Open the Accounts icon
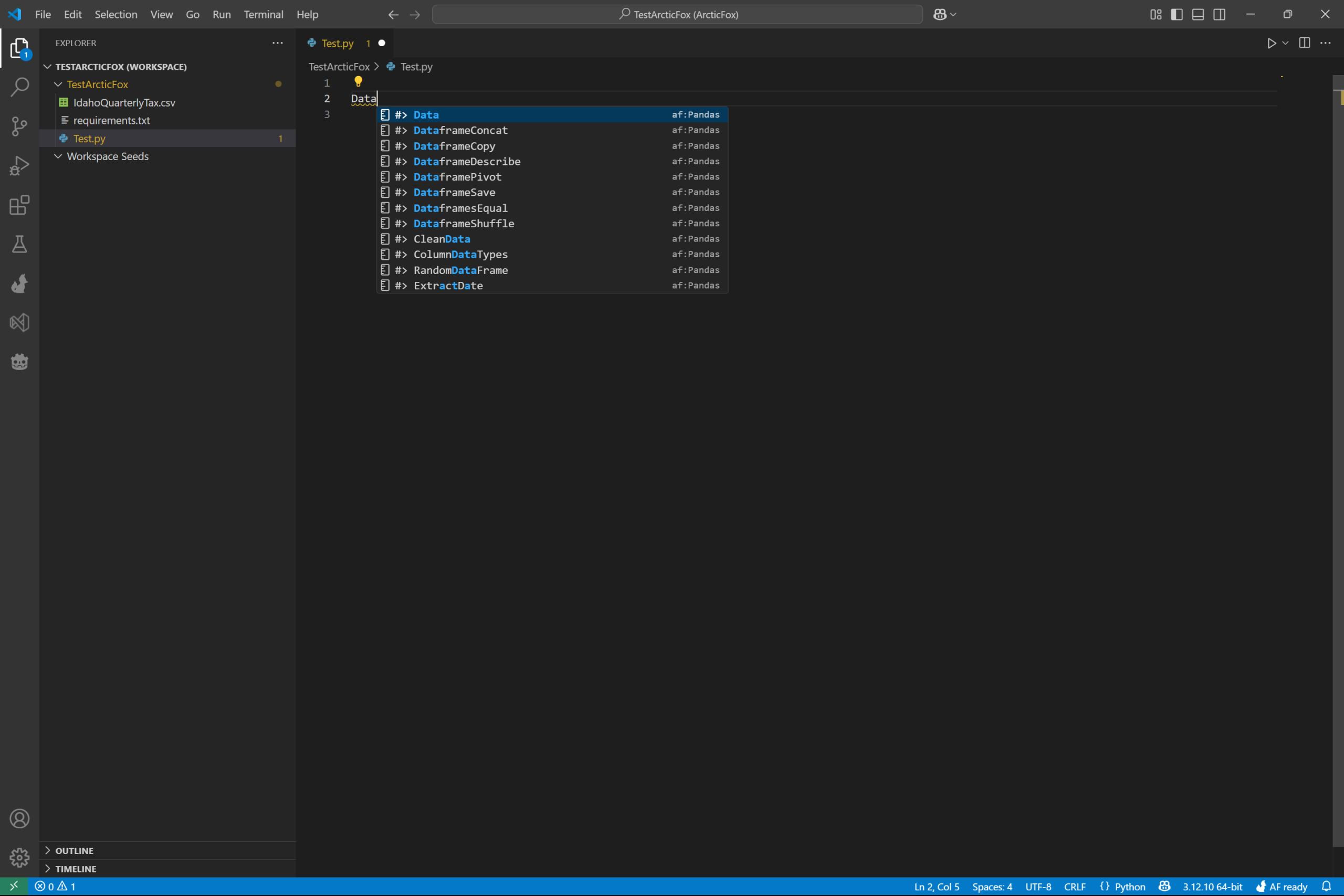The width and height of the screenshot is (1344, 896). click(19, 819)
